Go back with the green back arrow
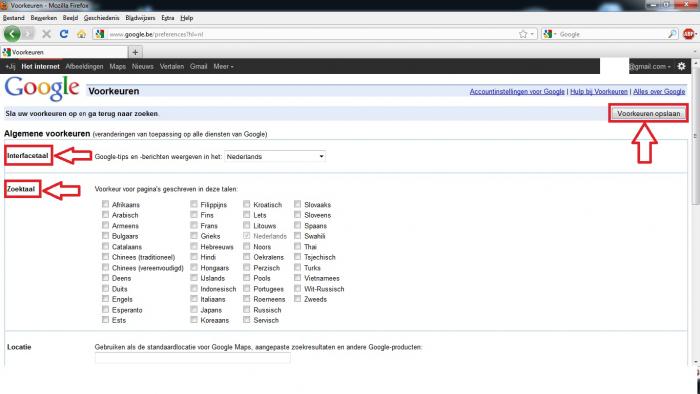The width and height of the screenshot is (700, 394). tap(12, 34)
